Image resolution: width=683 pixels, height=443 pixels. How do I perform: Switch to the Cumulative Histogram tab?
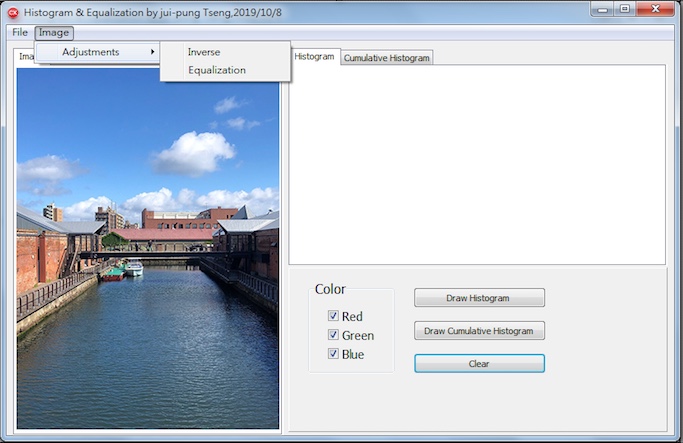(x=386, y=58)
